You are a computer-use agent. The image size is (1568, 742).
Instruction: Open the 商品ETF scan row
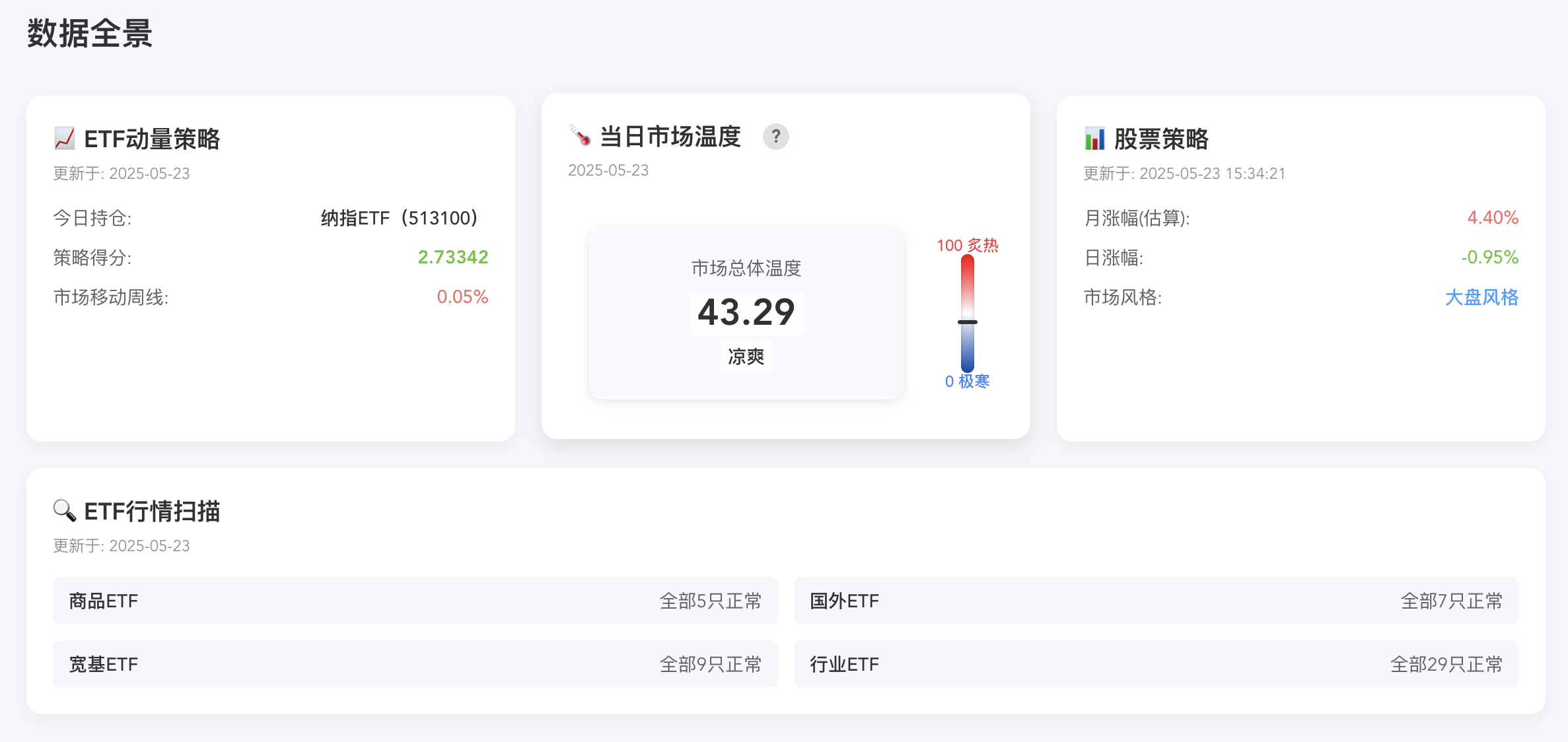(x=415, y=601)
